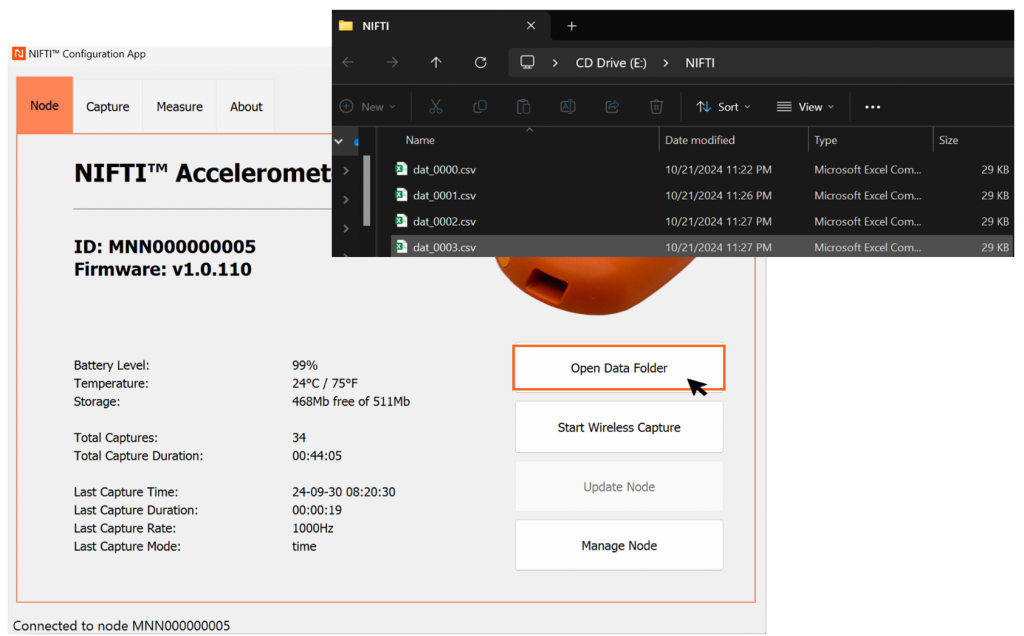The height and width of the screenshot is (636, 1024).
Task: Click the Start Wireless Capture button
Action: coord(619,427)
